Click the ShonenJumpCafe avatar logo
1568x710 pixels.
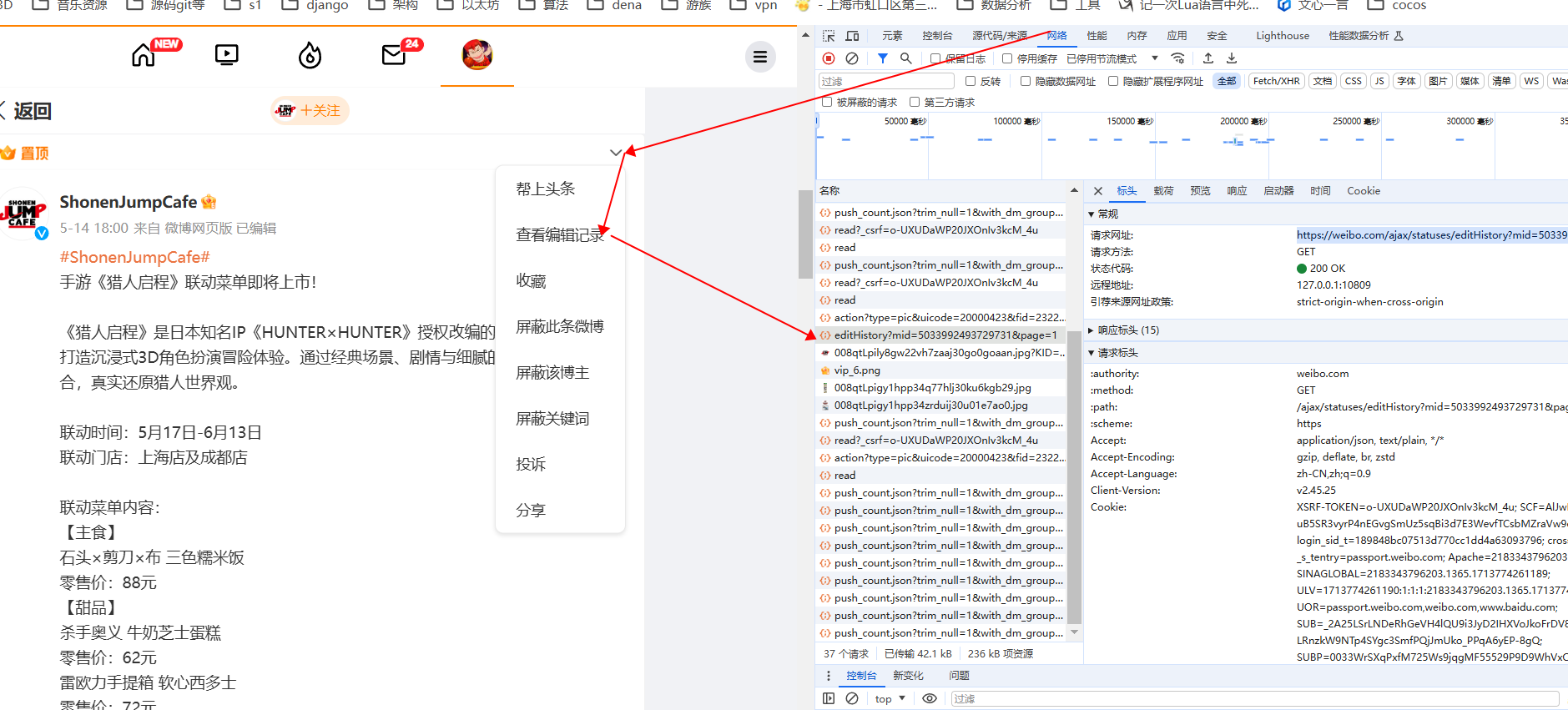(x=23, y=214)
